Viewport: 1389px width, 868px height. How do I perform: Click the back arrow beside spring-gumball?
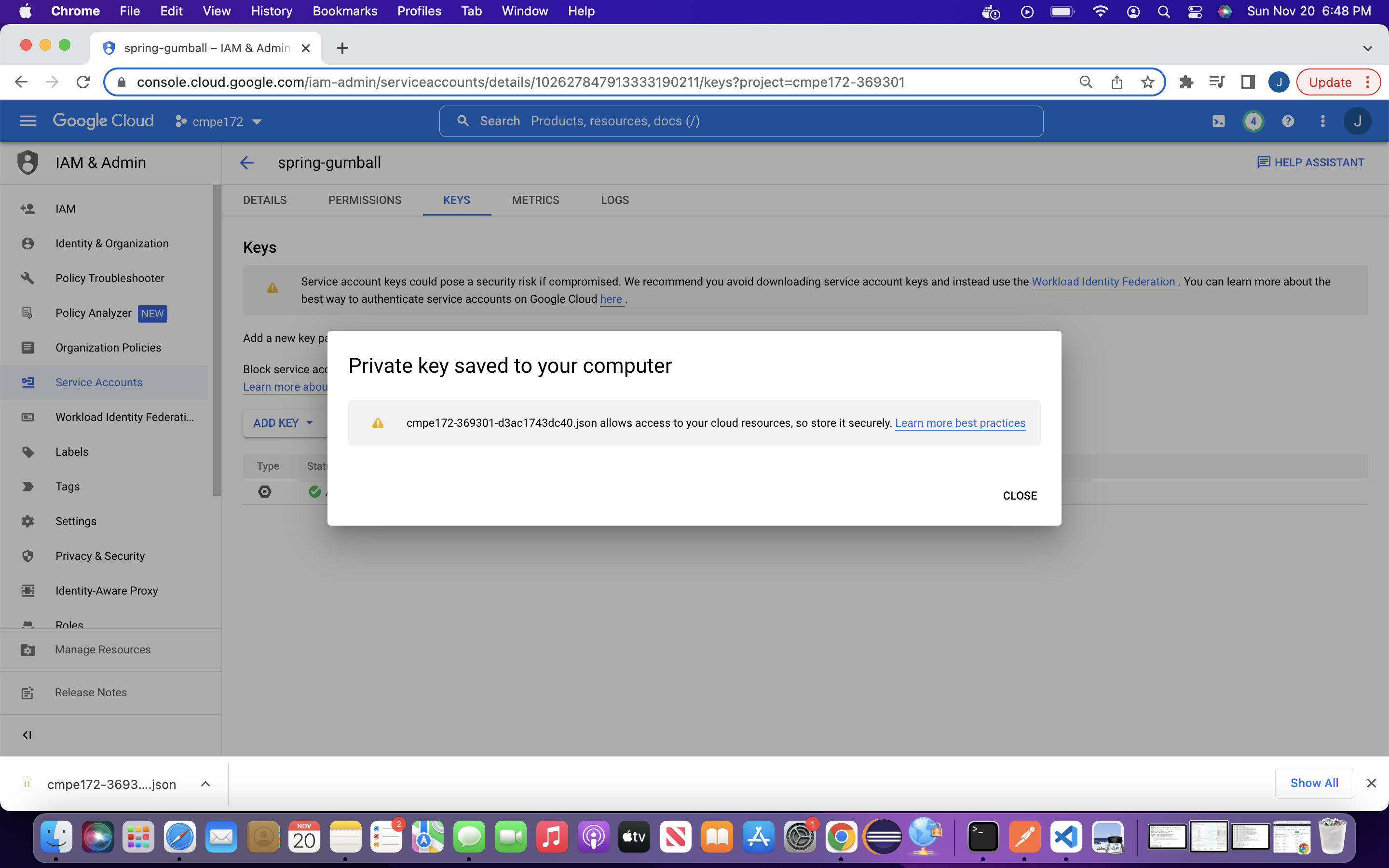click(x=246, y=163)
